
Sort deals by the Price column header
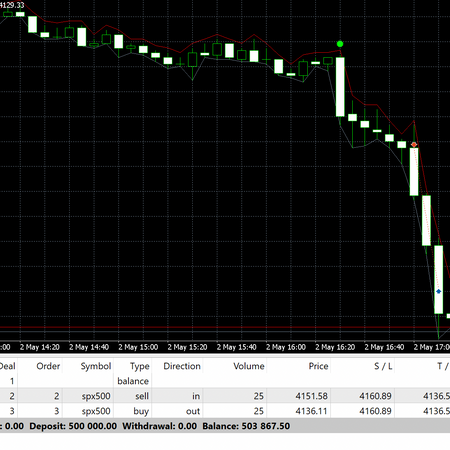click(x=318, y=366)
